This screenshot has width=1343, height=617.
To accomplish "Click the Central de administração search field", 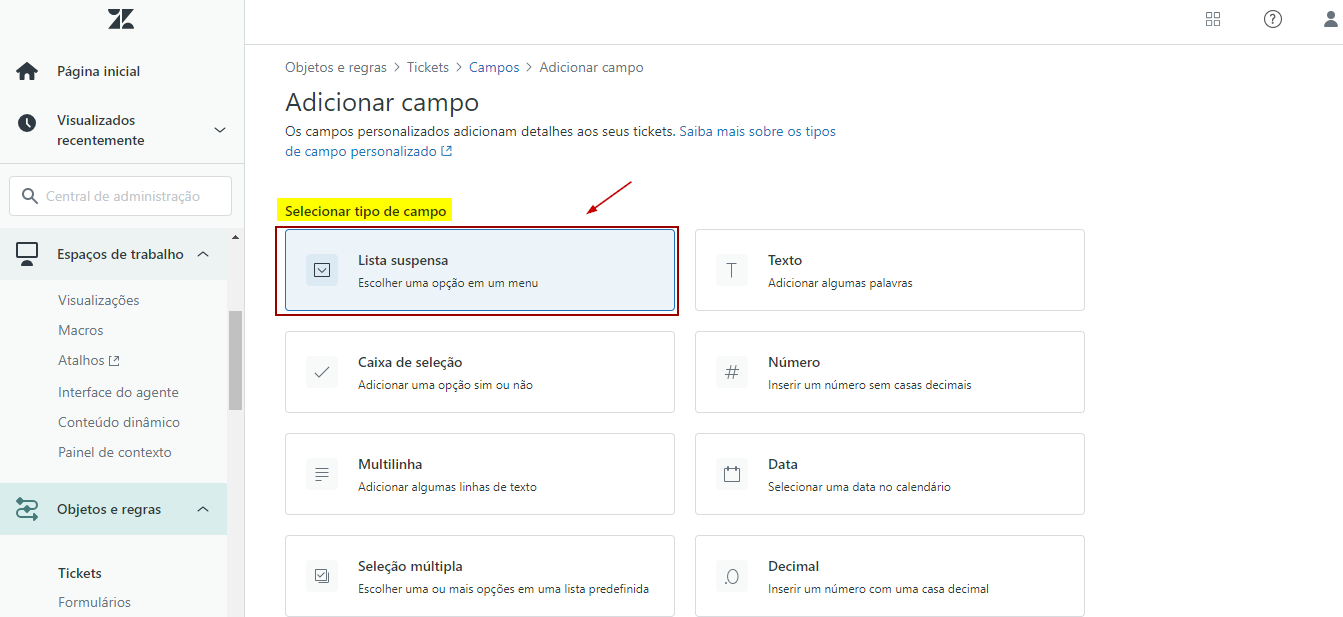I will pos(122,196).
